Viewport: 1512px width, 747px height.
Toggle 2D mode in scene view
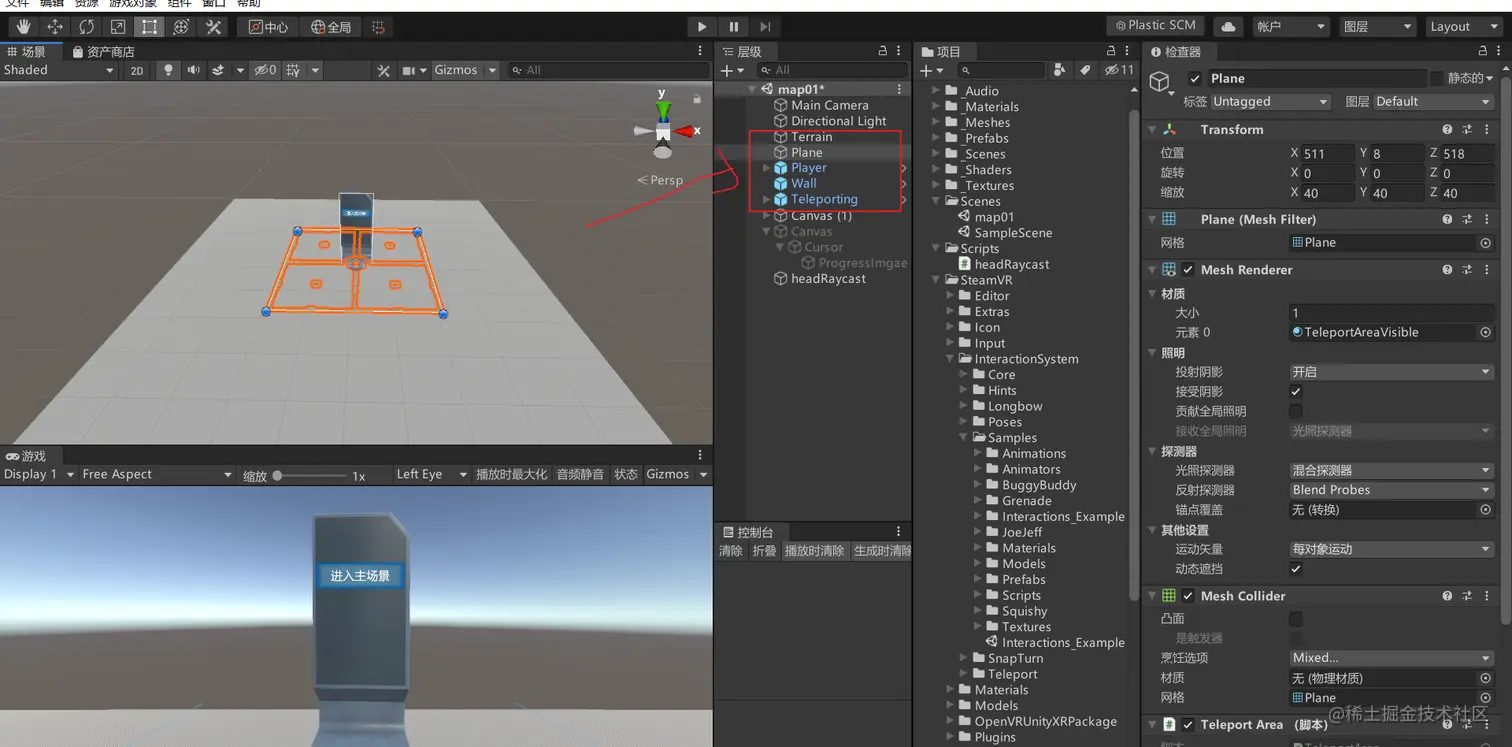click(x=137, y=70)
